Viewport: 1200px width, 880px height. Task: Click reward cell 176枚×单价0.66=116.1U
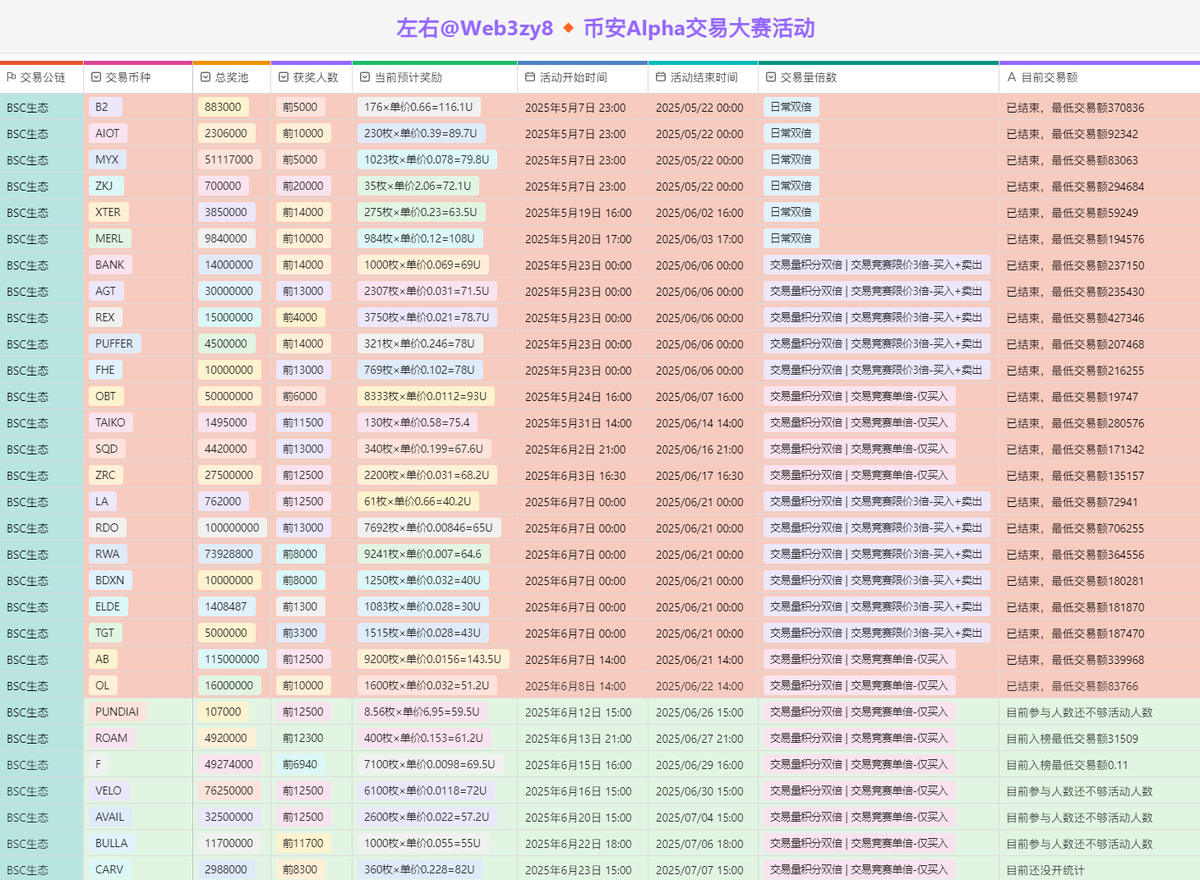click(x=419, y=107)
